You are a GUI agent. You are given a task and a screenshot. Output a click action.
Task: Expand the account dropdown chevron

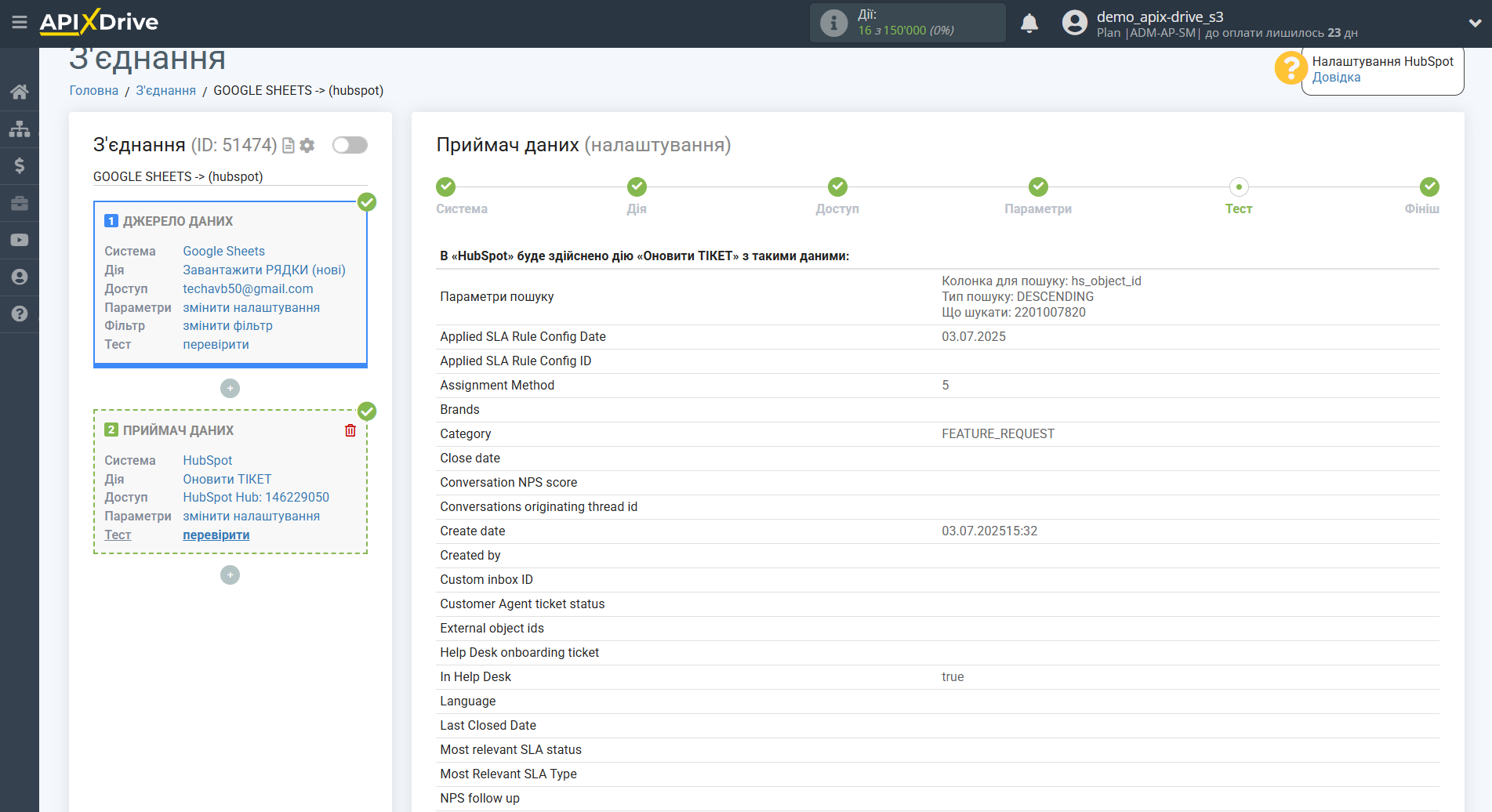[x=1475, y=24]
